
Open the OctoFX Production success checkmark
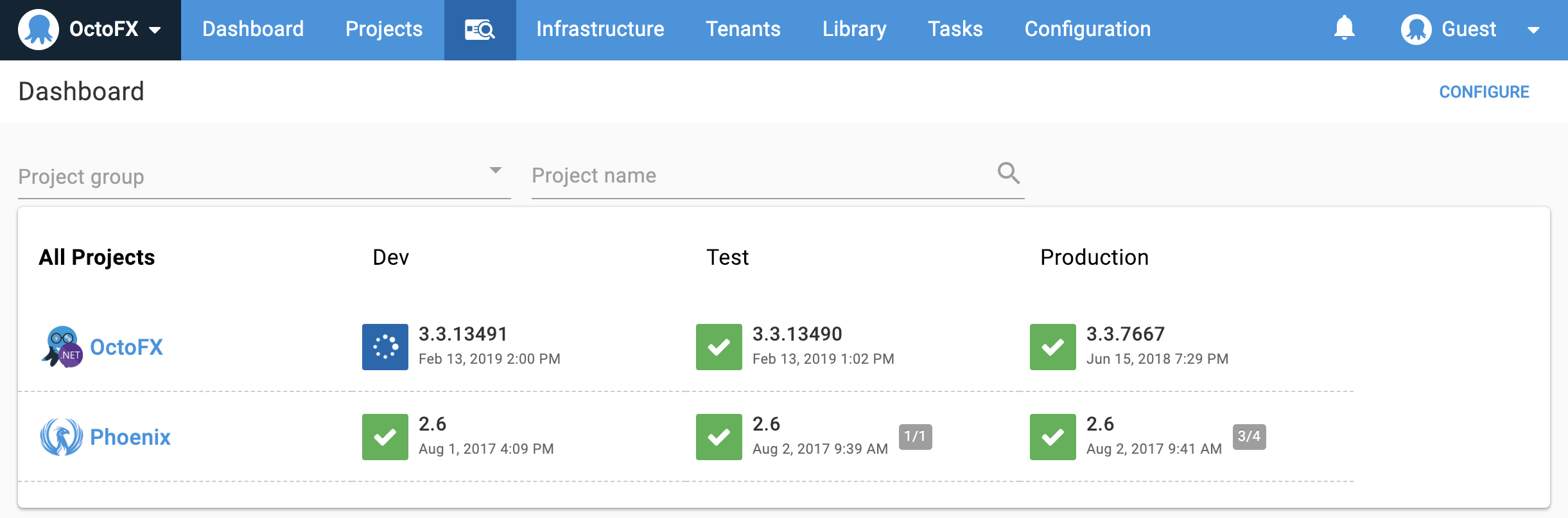click(1053, 347)
